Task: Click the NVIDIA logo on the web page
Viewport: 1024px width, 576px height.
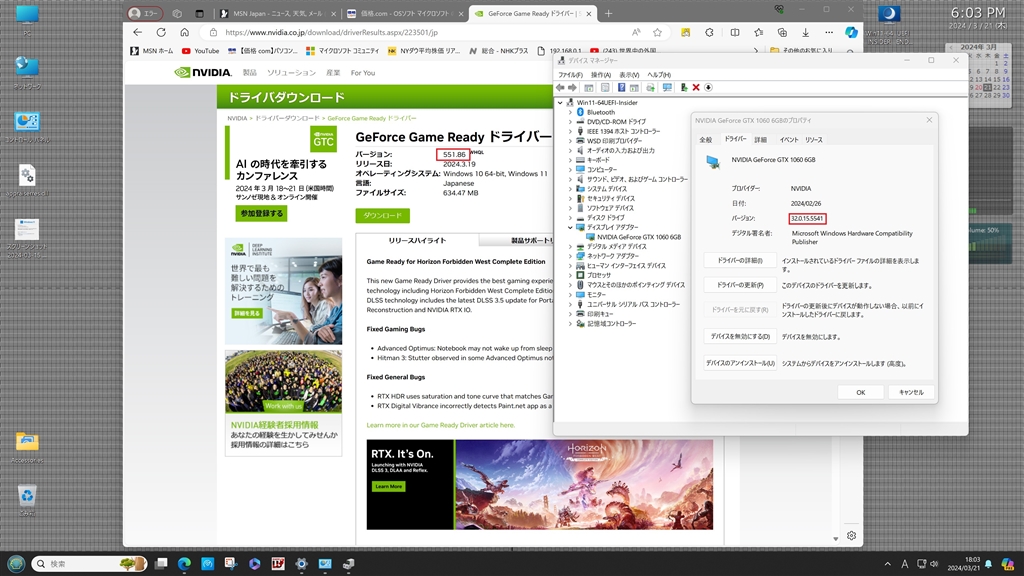Action: [x=203, y=72]
